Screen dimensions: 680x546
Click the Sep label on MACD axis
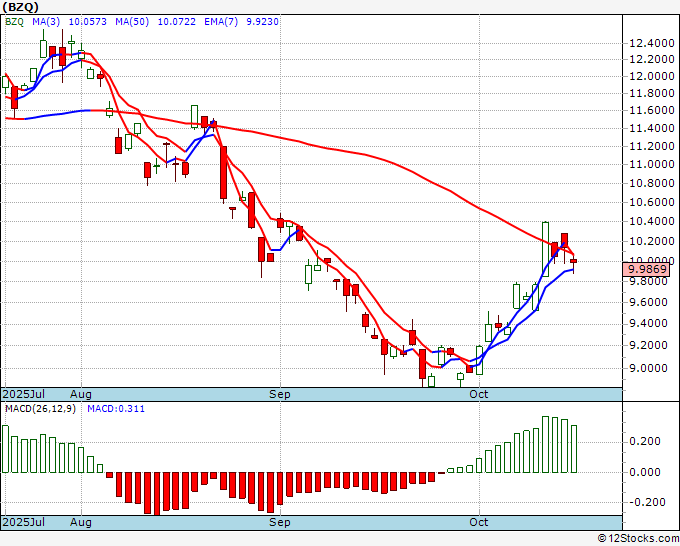[x=280, y=522]
